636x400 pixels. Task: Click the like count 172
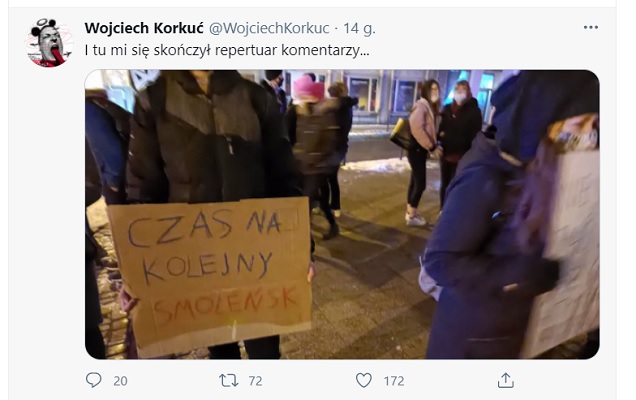[394, 381]
